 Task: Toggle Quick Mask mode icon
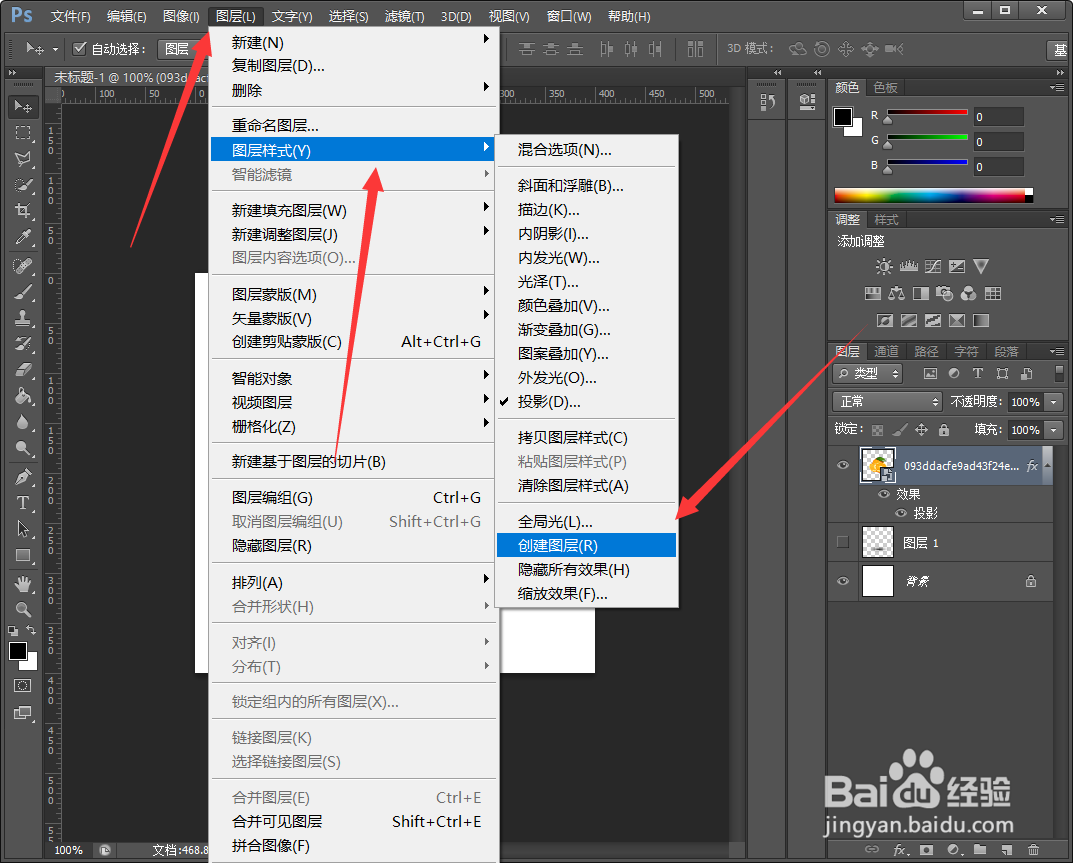23,686
